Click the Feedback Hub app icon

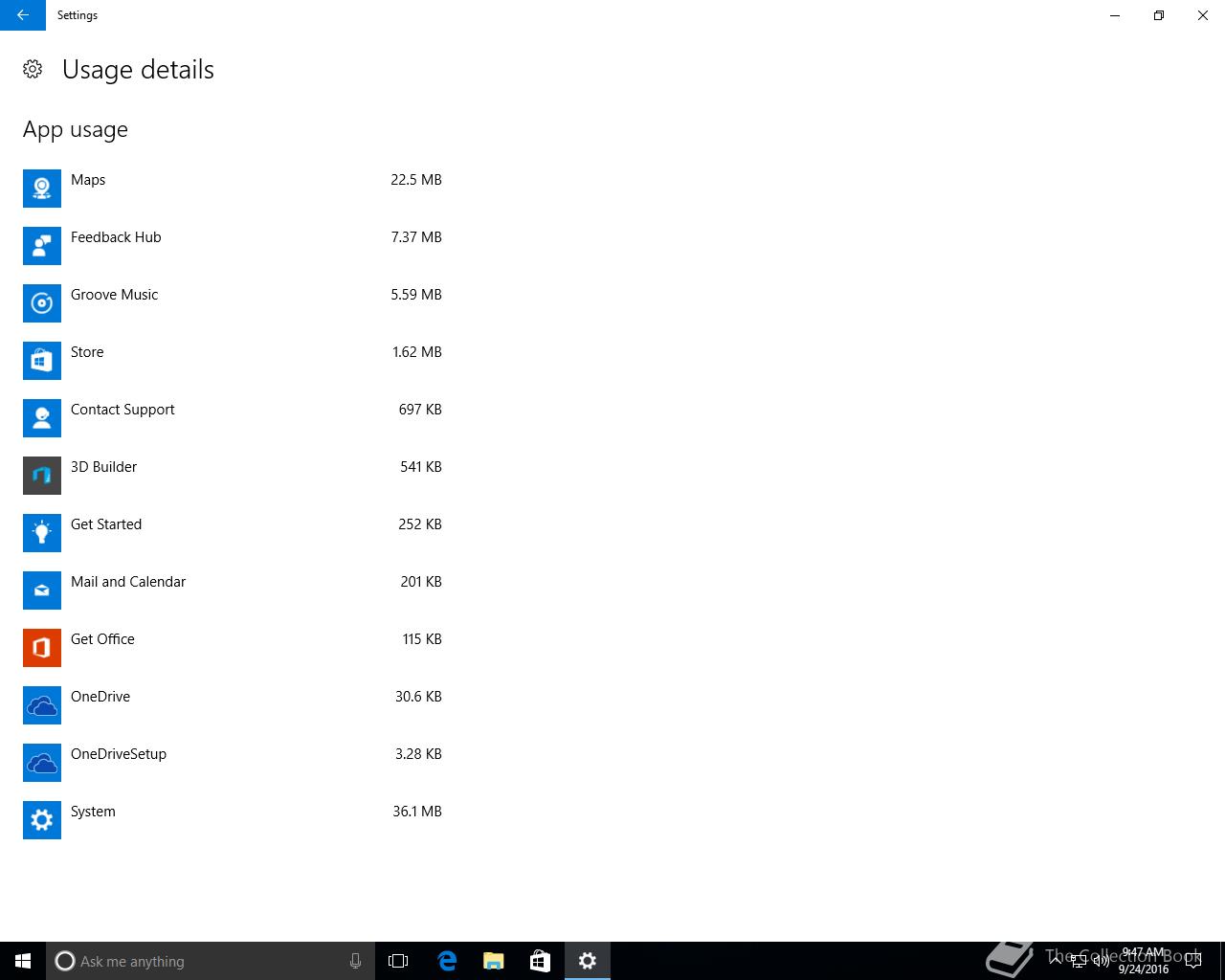coord(42,246)
